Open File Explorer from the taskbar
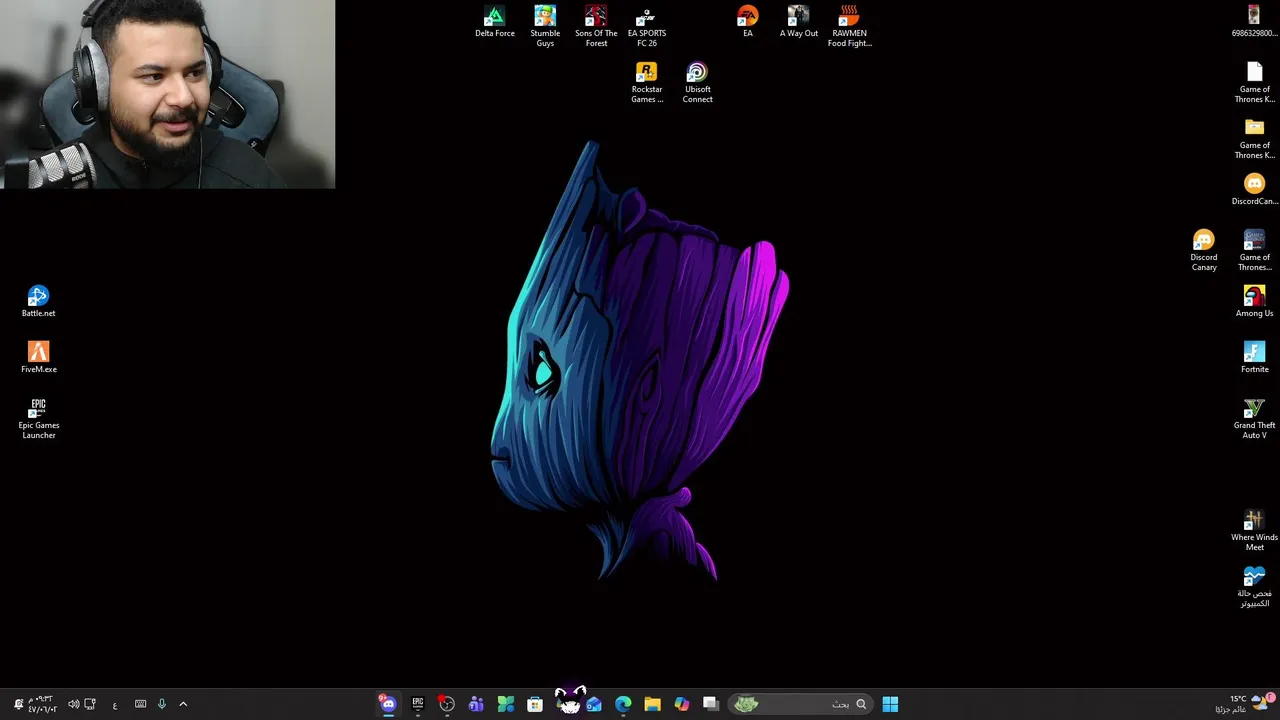 [x=652, y=704]
